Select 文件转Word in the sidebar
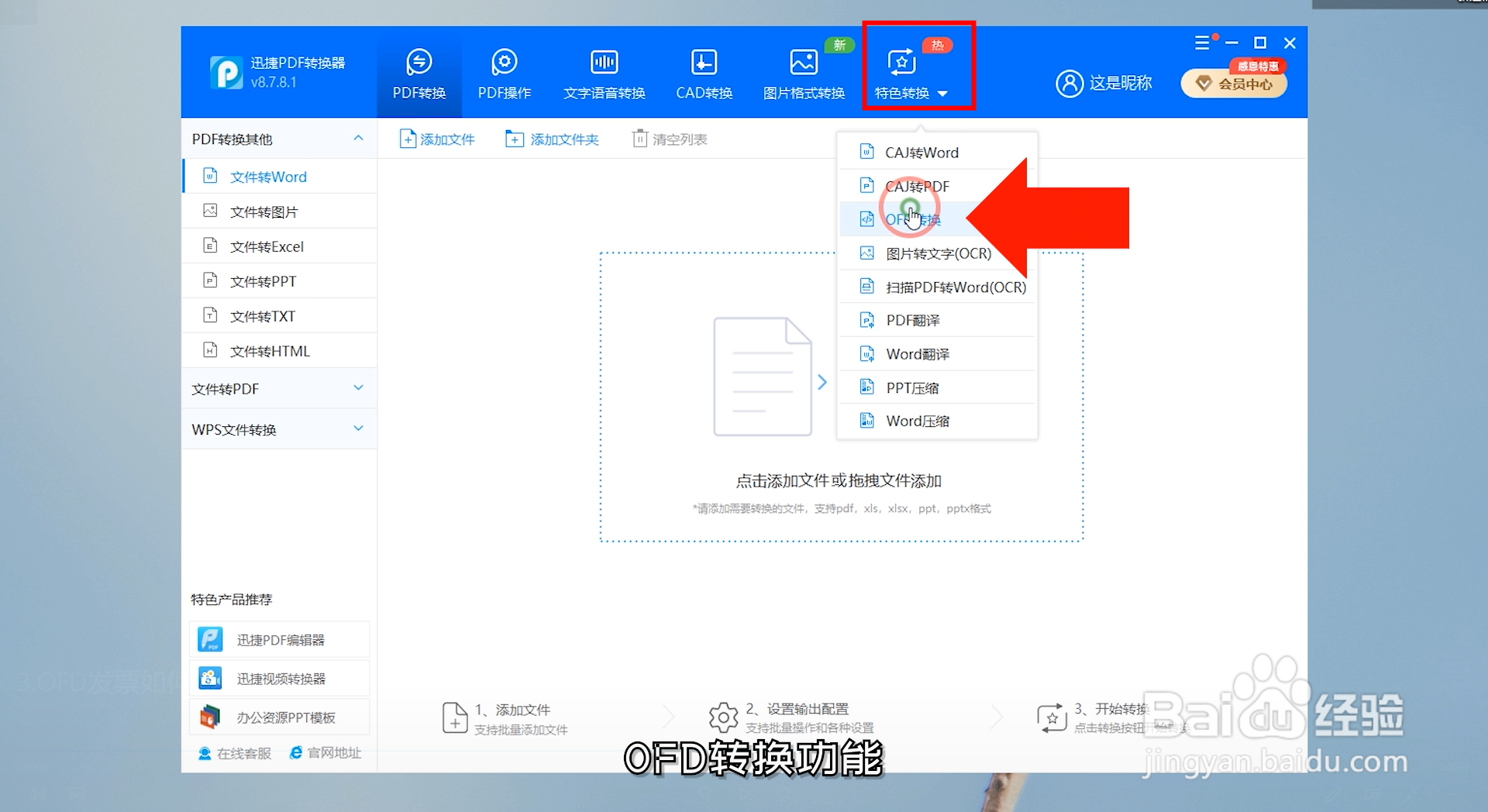The image size is (1488, 812). tap(267, 176)
